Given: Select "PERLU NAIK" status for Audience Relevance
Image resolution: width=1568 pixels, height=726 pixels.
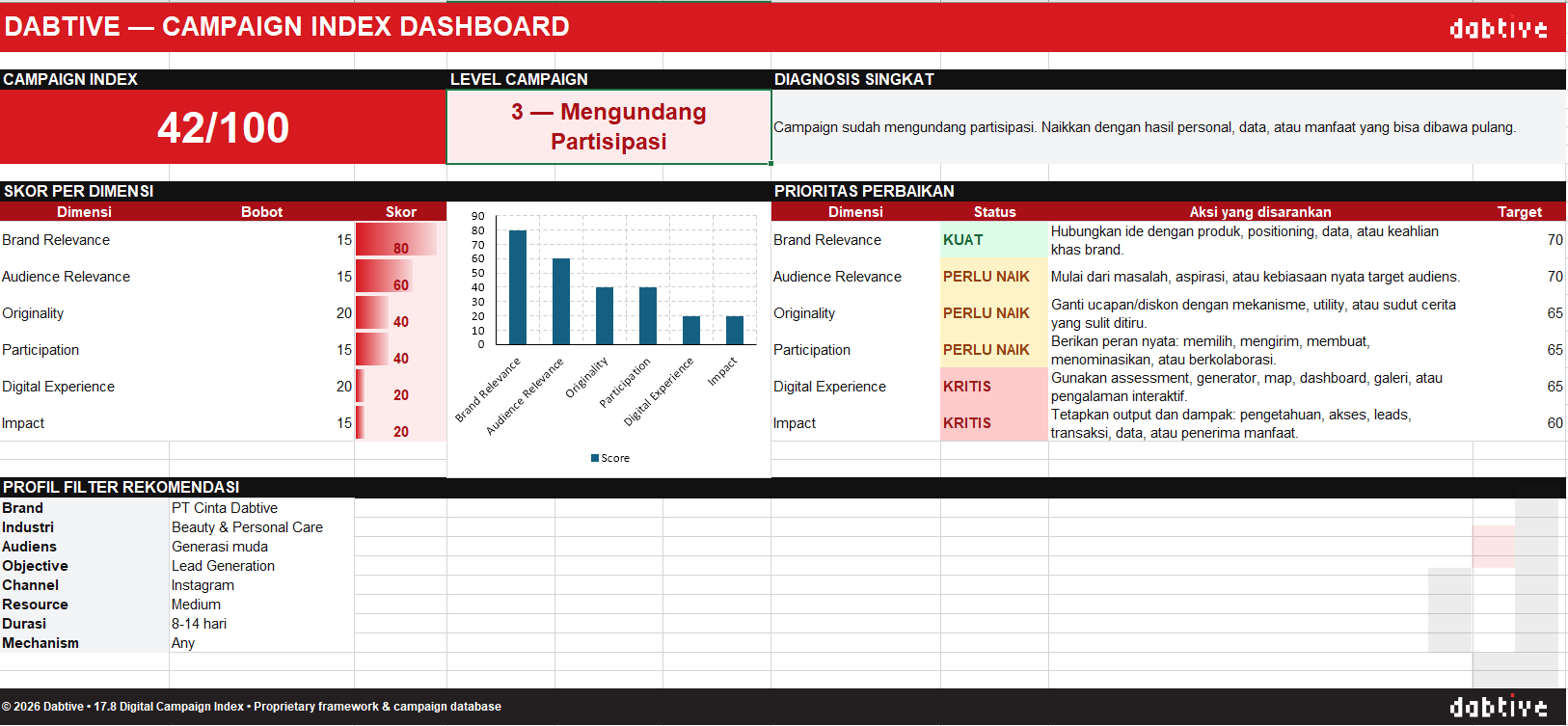Looking at the screenshot, I should (x=994, y=277).
